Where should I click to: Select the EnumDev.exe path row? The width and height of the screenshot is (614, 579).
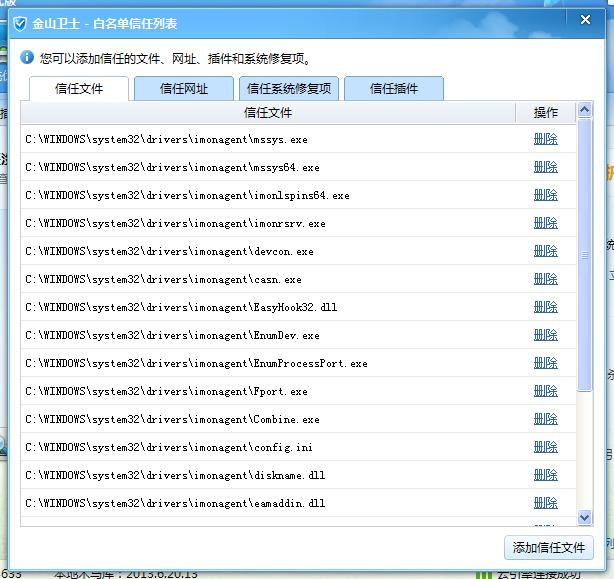298,335
